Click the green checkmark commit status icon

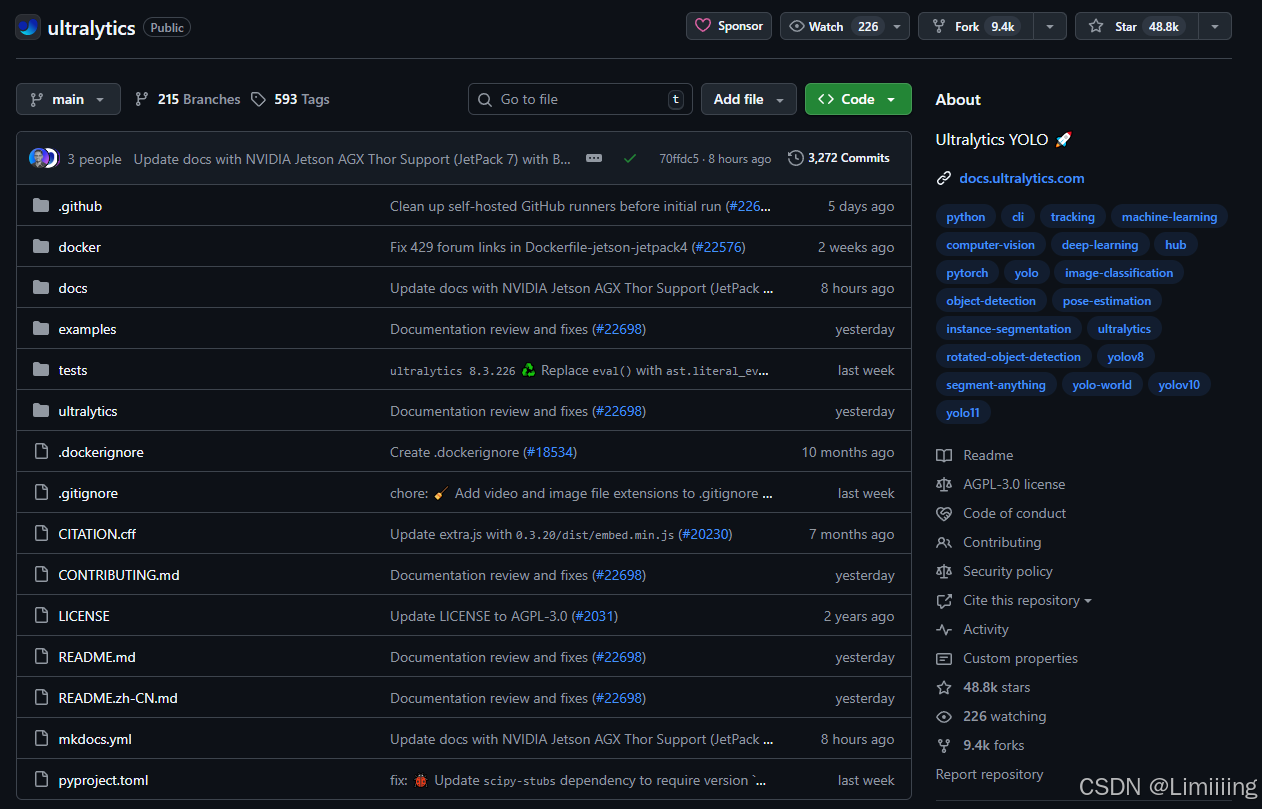(x=630, y=158)
